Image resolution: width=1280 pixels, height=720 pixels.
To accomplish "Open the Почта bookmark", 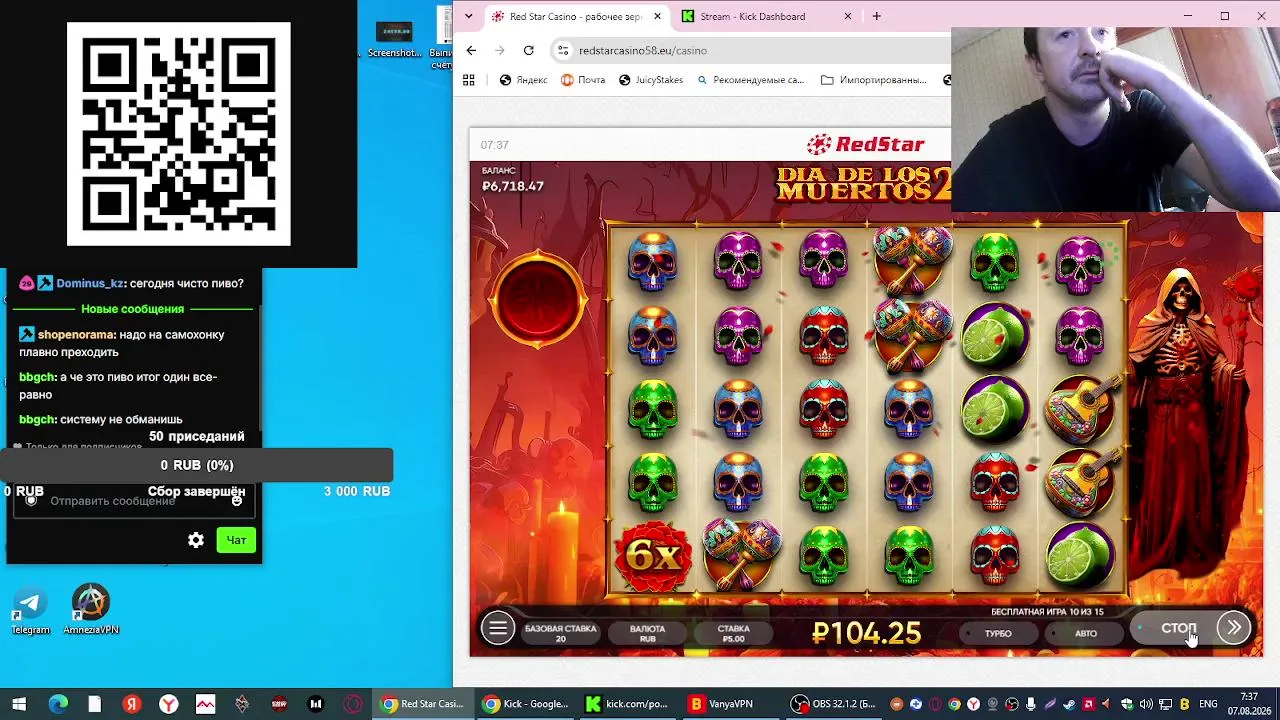I will click(583, 80).
